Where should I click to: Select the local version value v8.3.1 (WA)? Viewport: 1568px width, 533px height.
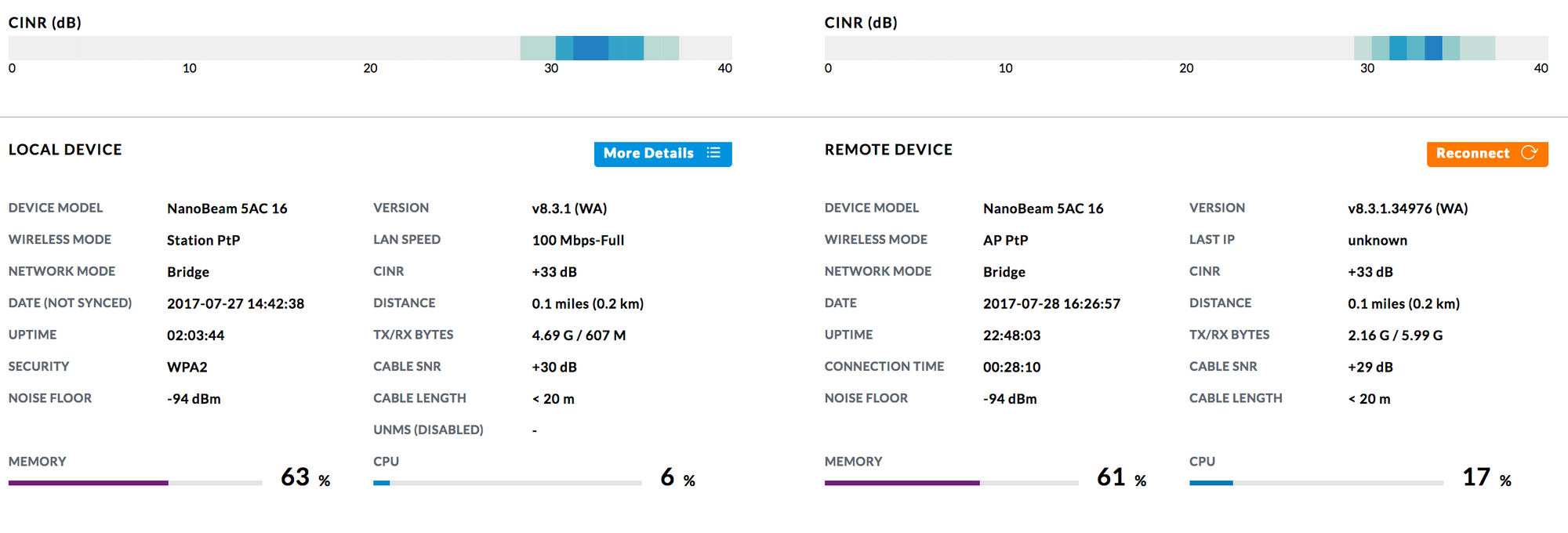(569, 208)
